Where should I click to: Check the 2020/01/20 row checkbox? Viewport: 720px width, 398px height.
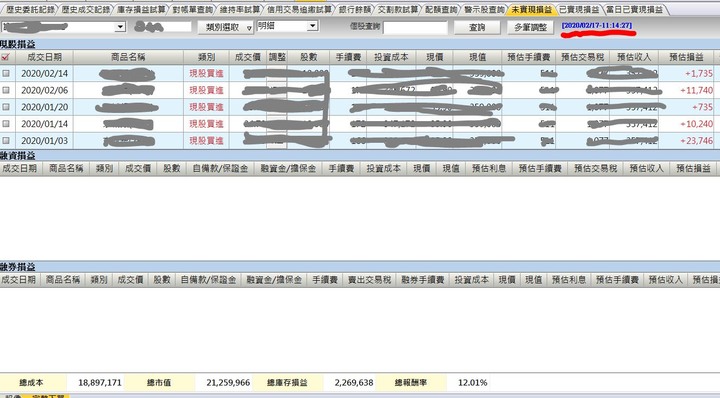pos(6,107)
